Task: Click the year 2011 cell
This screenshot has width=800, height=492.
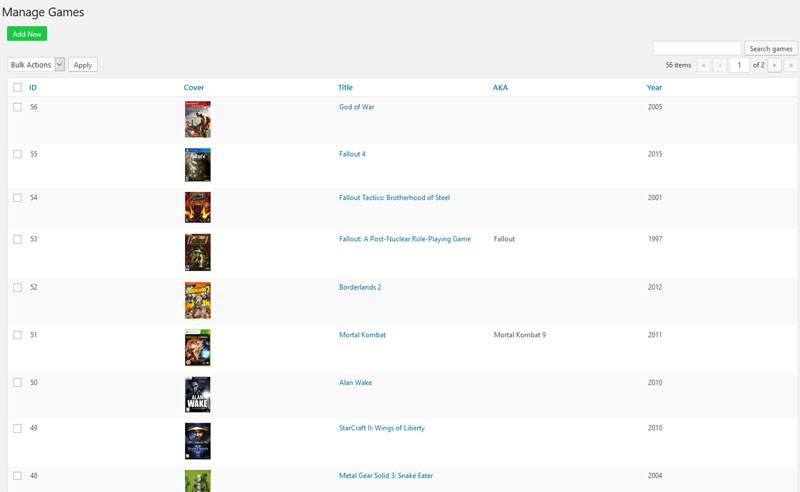Action: pyautogui.click(x=655, y=335)
